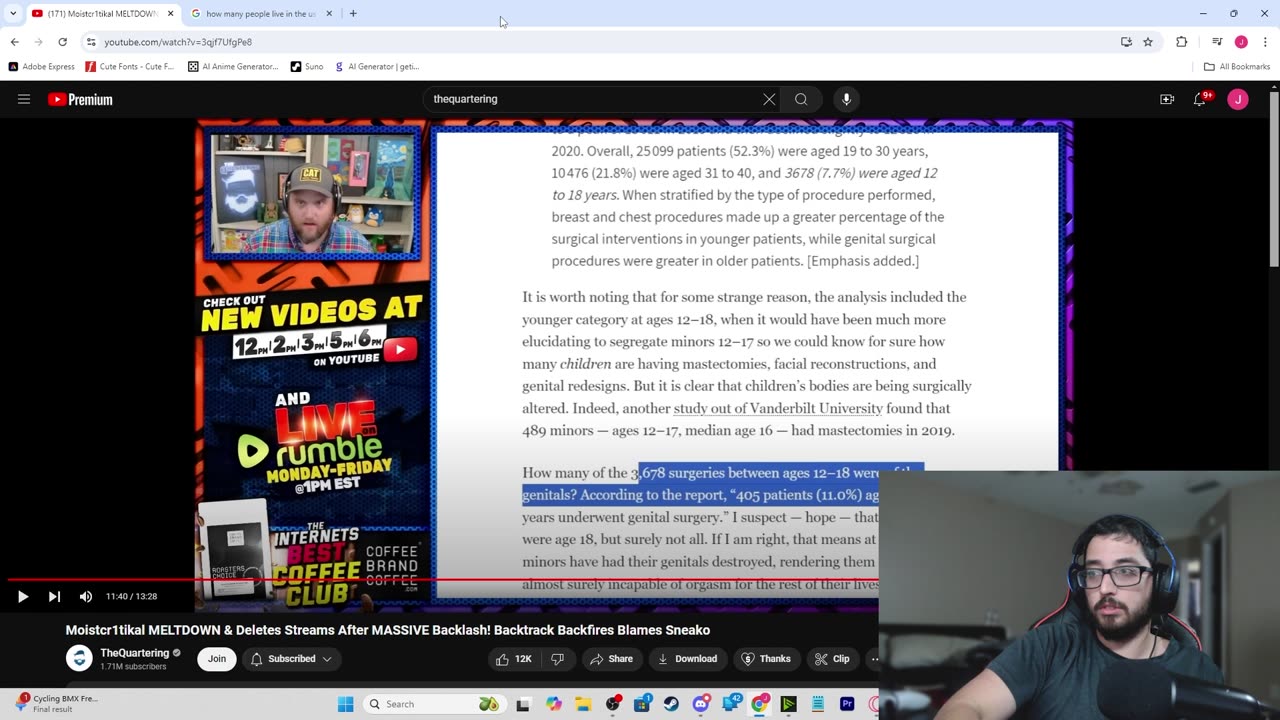Install app icon in the address bar
The image size is (1280, 720).
pos(1126,42)
